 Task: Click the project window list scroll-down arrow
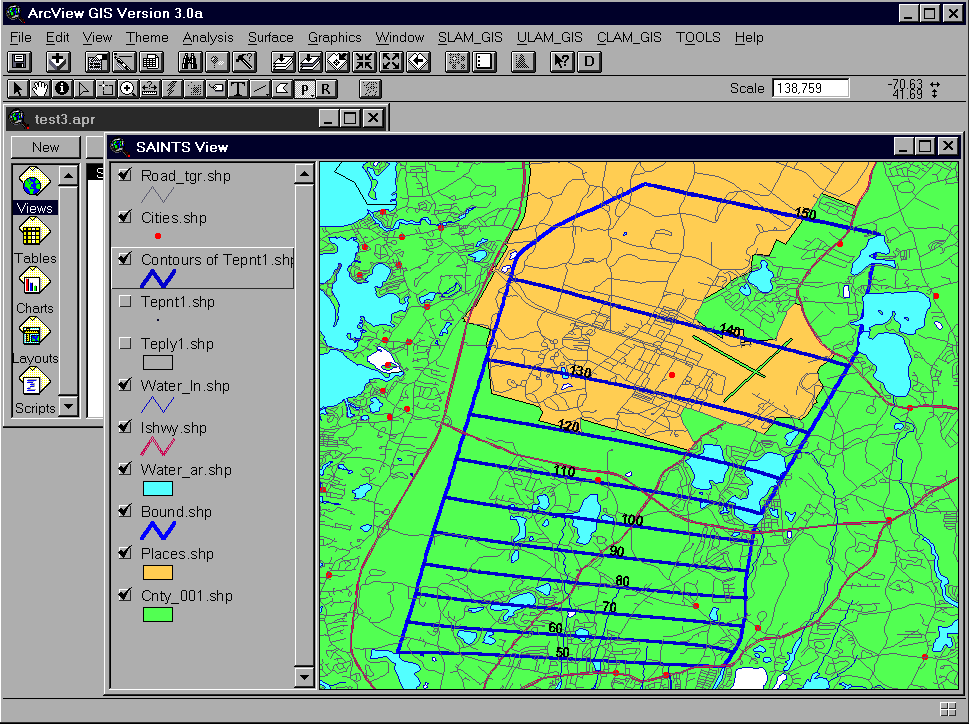pyautogui.click(x=68, y=406)
